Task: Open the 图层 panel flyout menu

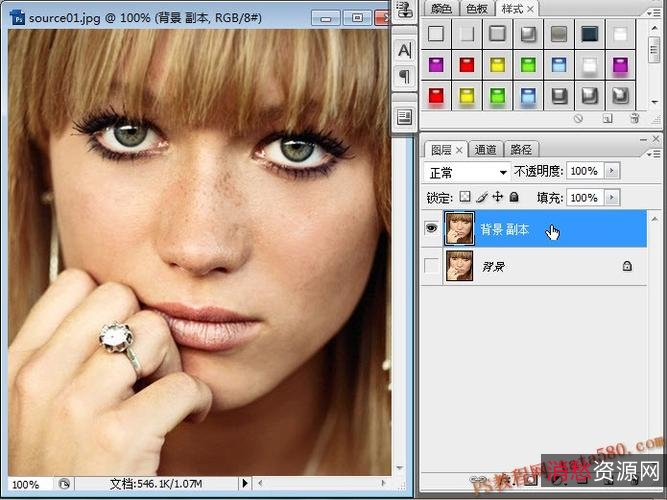Action: click(x=654, y=154)
